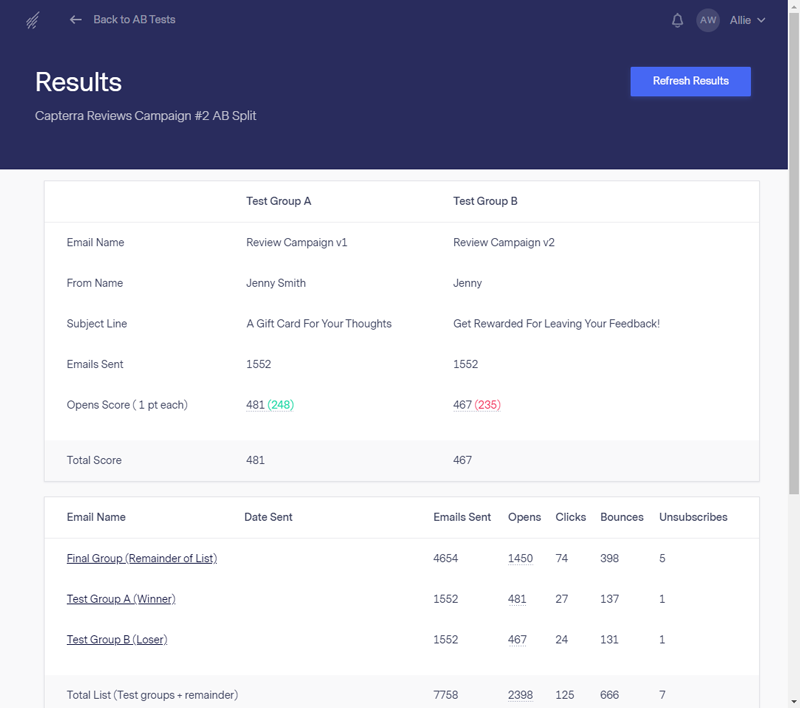This screenshot has width=800, height=708.
Task: Click the AW user avatar
Action: click(x=708, y=20)
